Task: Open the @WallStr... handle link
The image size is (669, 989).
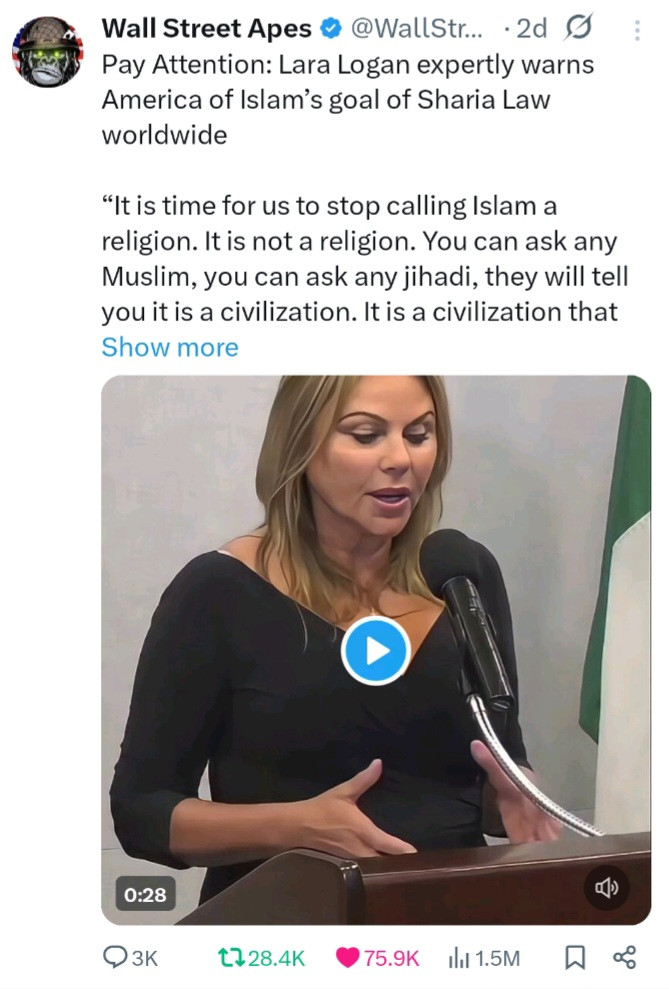Action: [x=416, y=28]
